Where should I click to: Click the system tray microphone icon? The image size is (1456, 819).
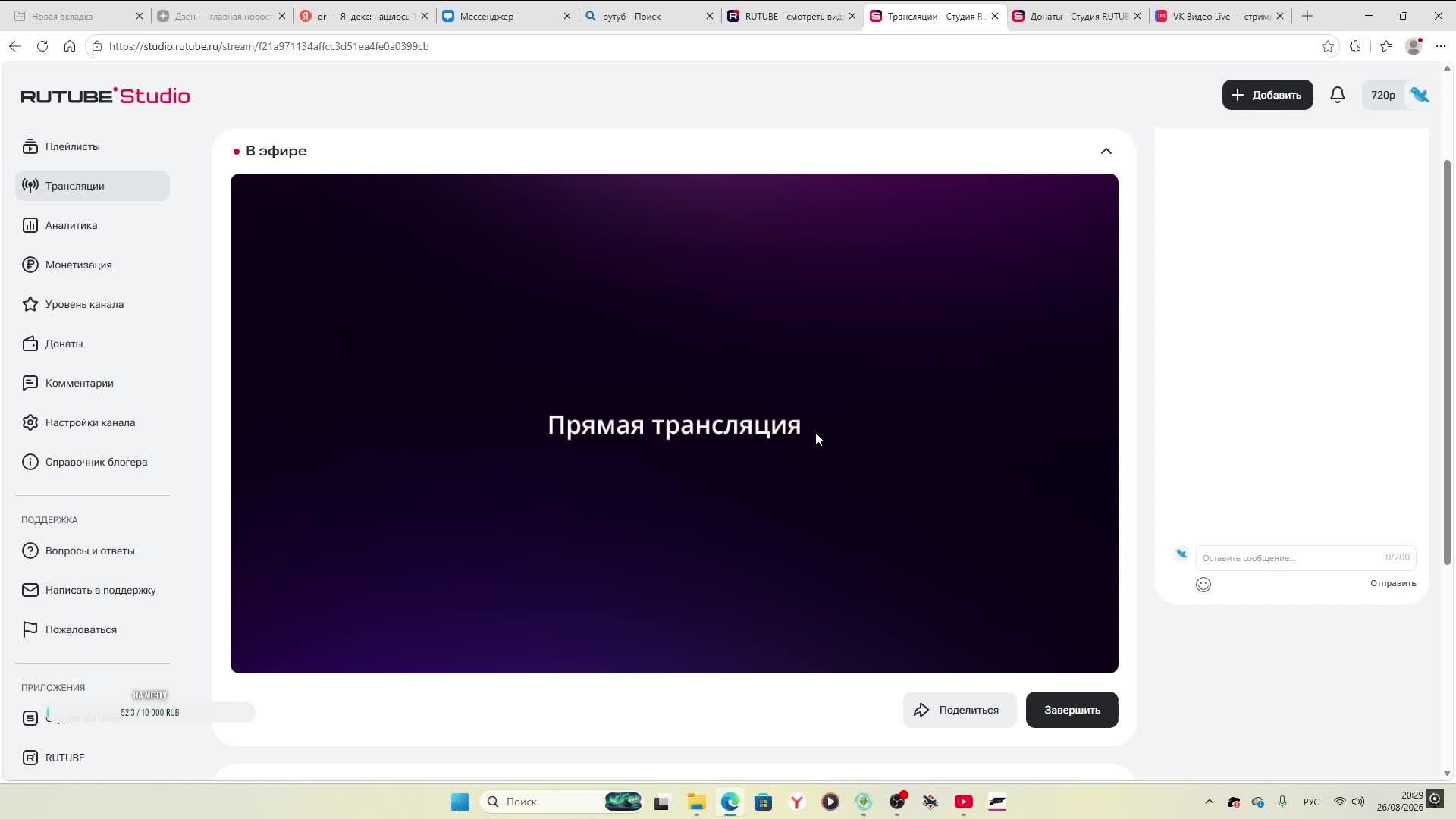click(x=1282, y=802)
